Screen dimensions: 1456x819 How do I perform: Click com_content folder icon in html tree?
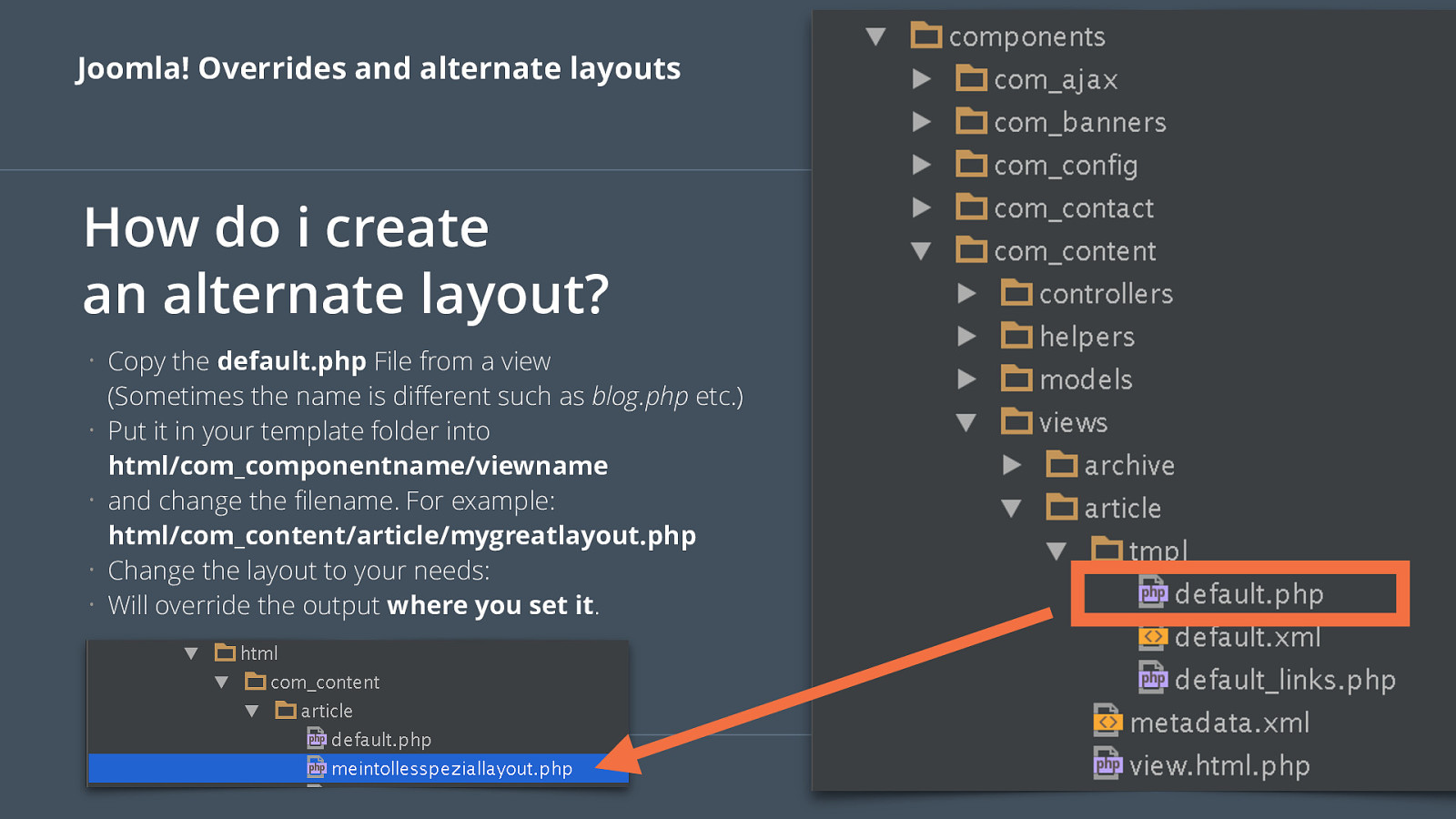tap(256, 682)
